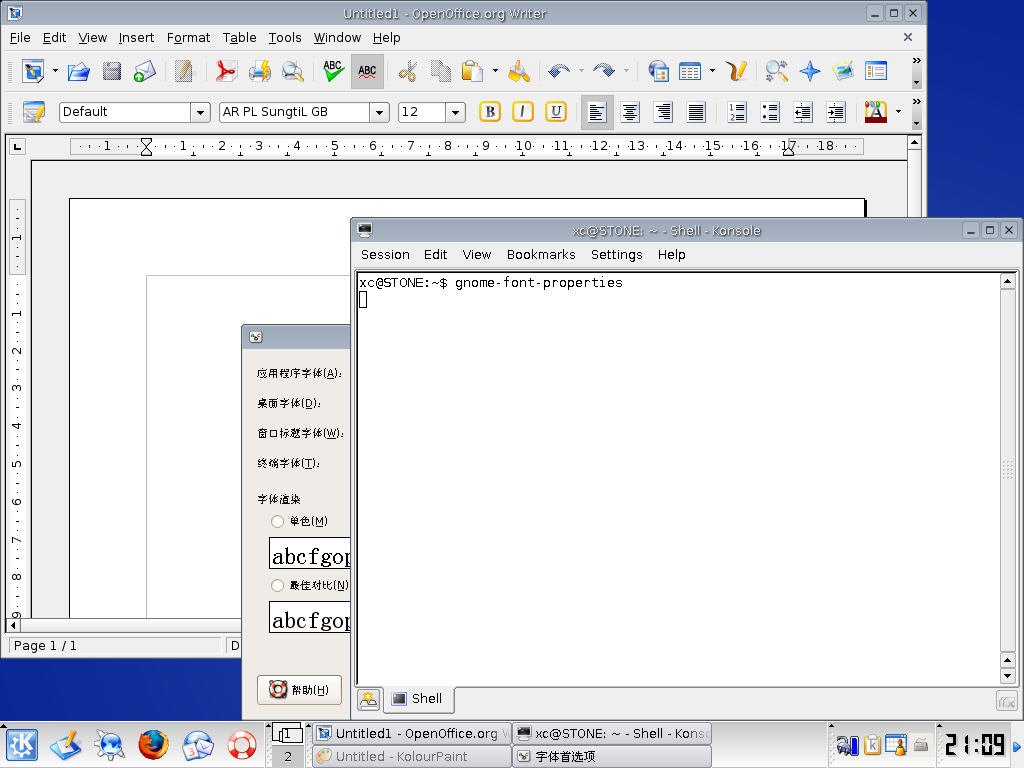Set Centered paragraph alignment
Image resolution: width=1024 pixels, height=768 pixels.
[x=630, y=112]
